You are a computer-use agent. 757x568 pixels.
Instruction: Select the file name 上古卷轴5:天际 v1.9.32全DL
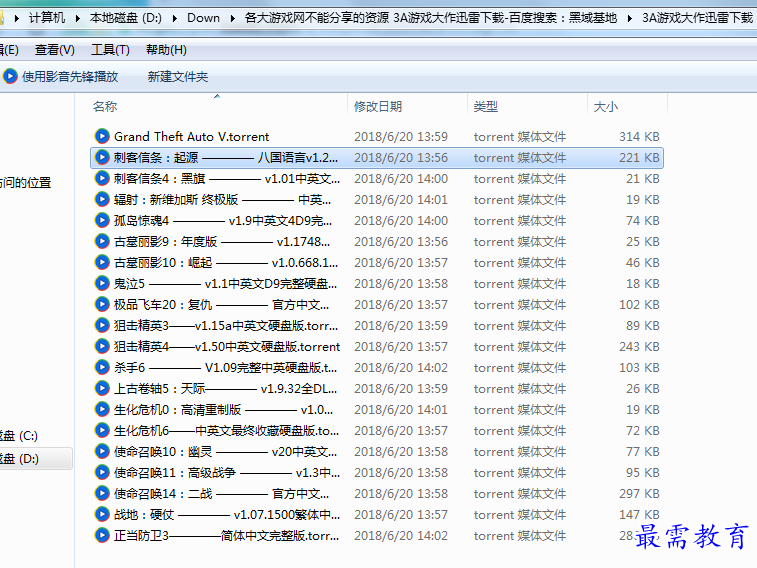click(x=225, y=388)
